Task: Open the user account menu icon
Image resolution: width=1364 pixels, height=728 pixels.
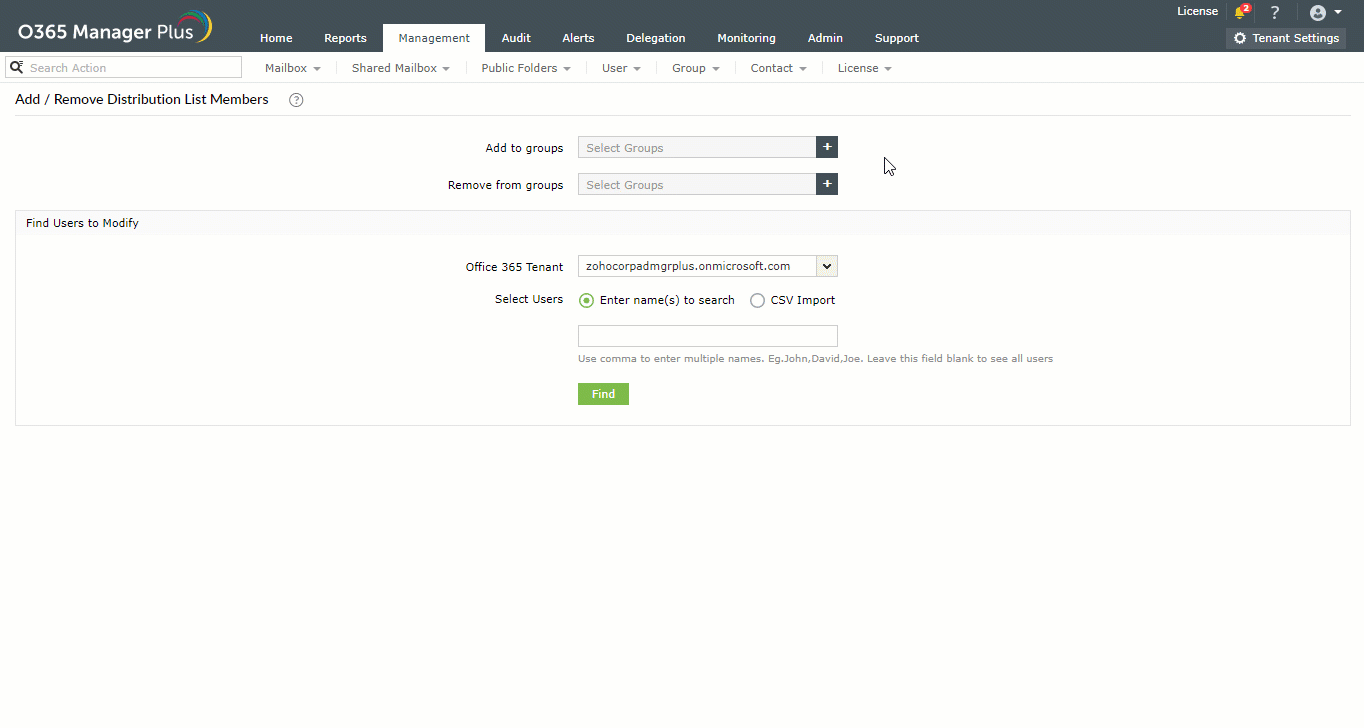Action: click(1318, 12)
